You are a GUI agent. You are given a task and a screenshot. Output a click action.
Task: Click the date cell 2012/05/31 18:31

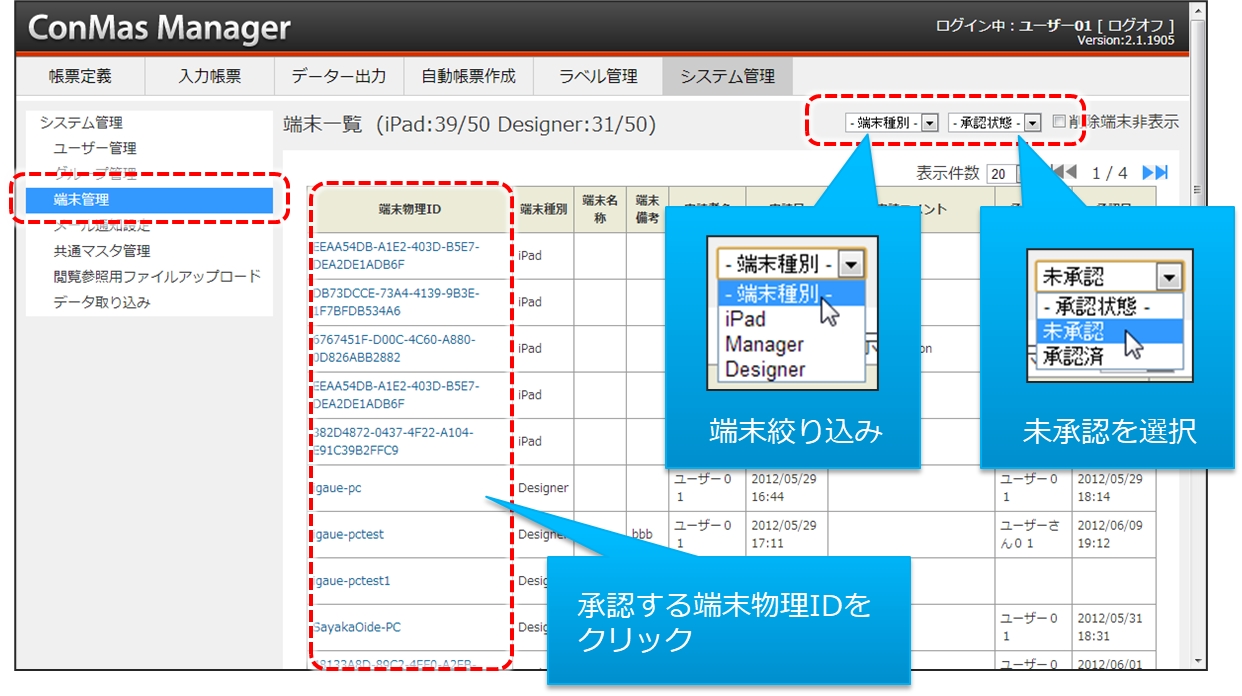pyautogui.click(x=1113, y=627)
